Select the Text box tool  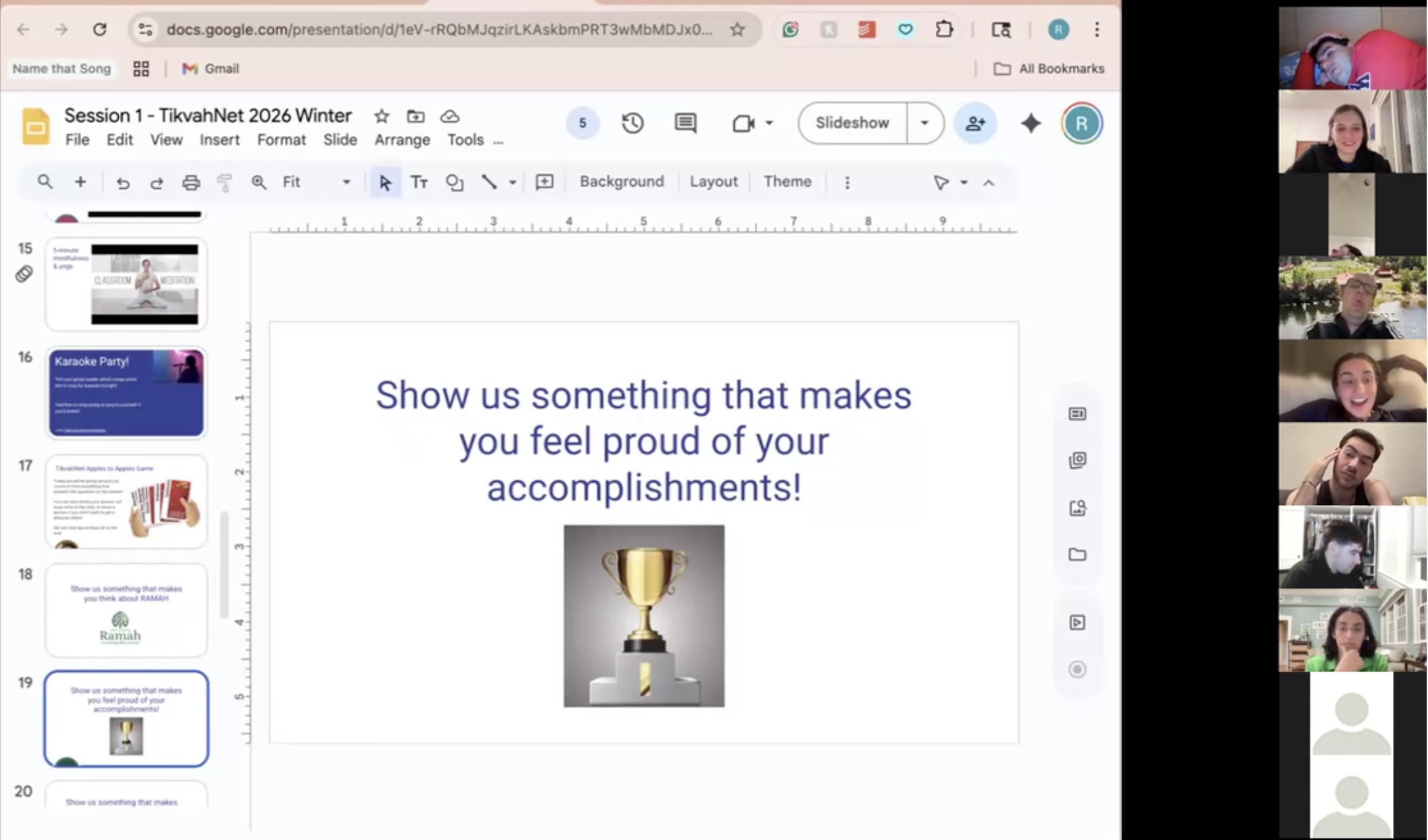[x=419, y=182]
